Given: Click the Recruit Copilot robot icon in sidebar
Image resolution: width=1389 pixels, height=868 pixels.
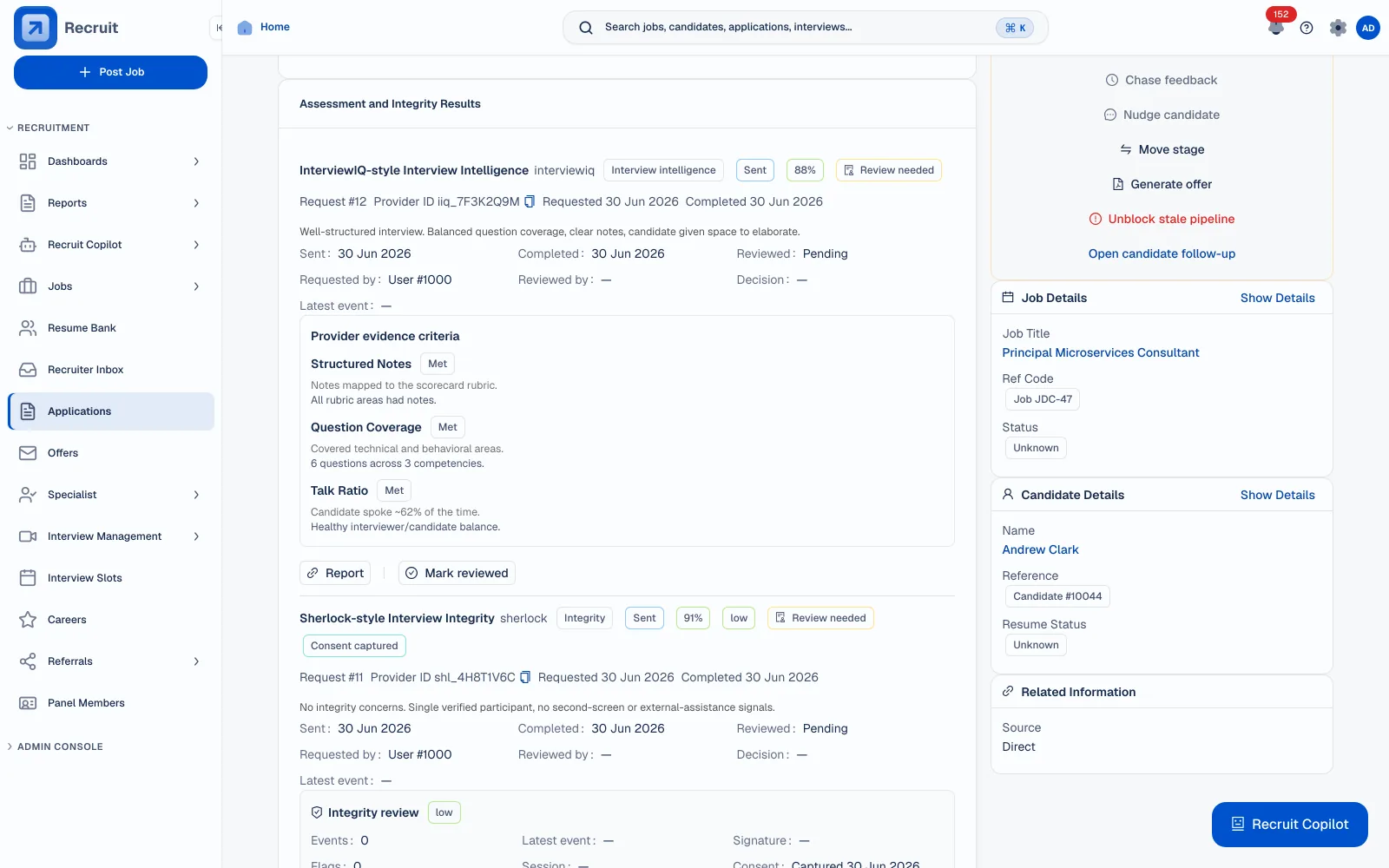Looking at the screenshot, I should tap(28, 245).
